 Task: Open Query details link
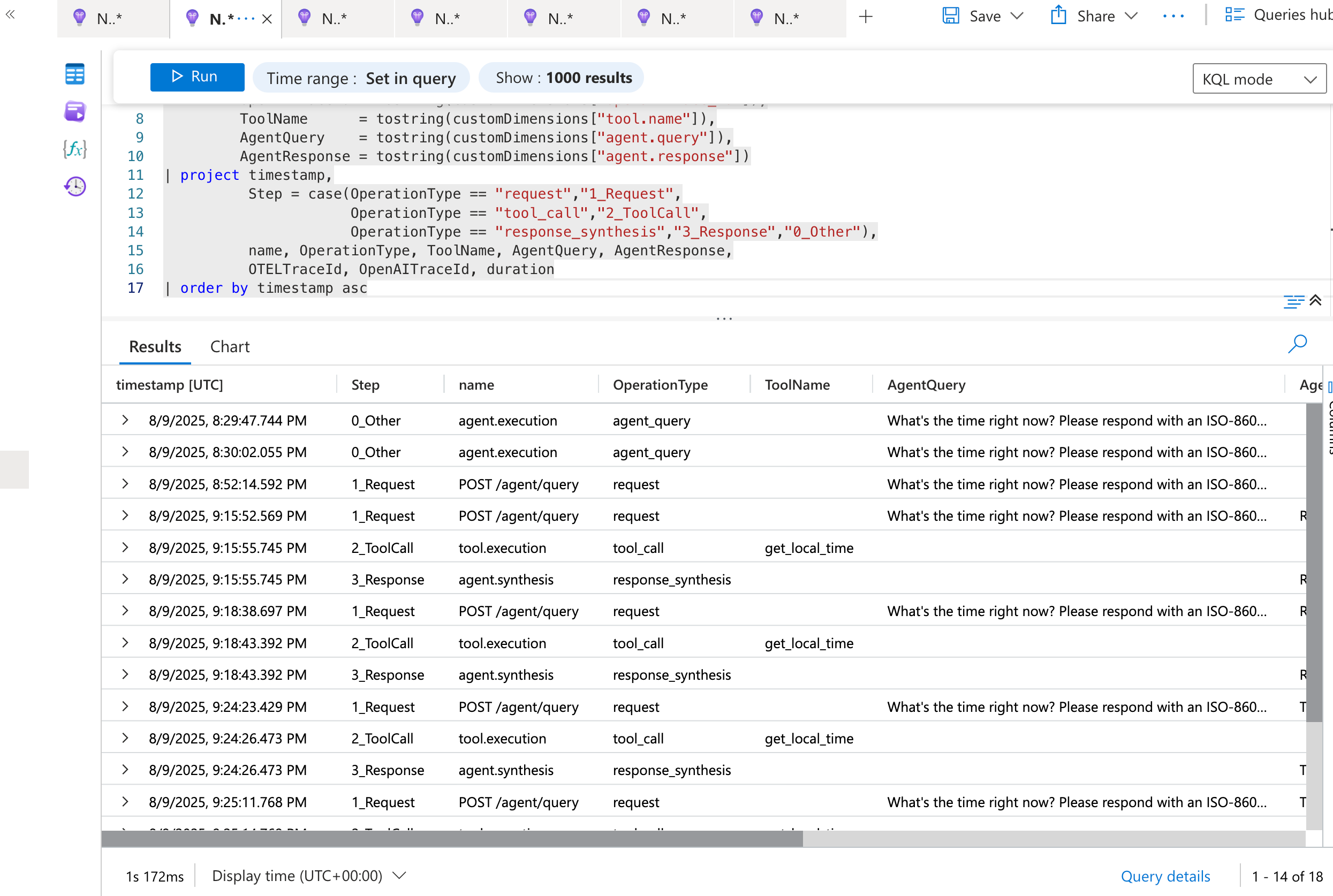click(1165, 877)
